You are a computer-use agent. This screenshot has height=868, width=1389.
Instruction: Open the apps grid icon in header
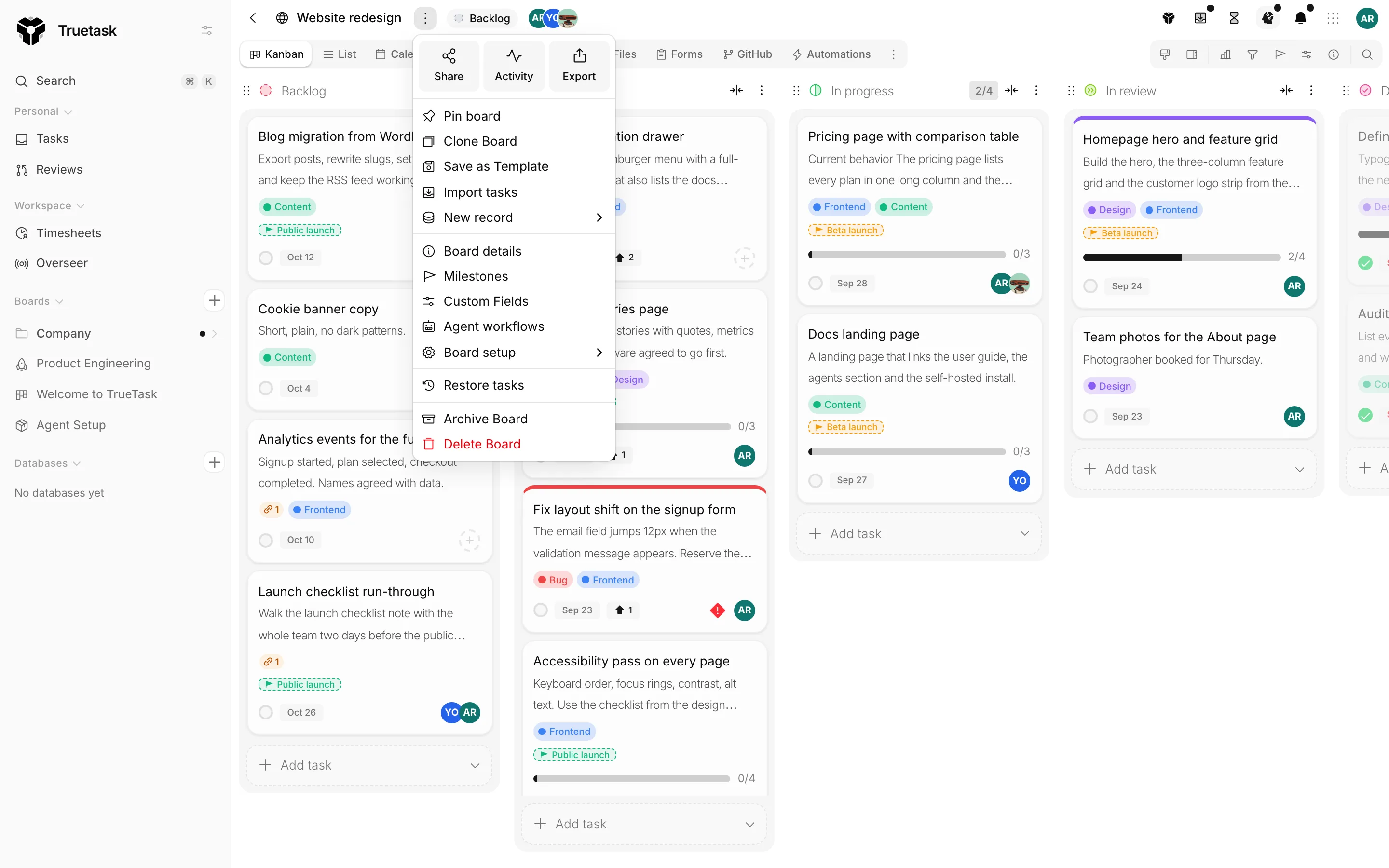click(x=1333, y=18)
